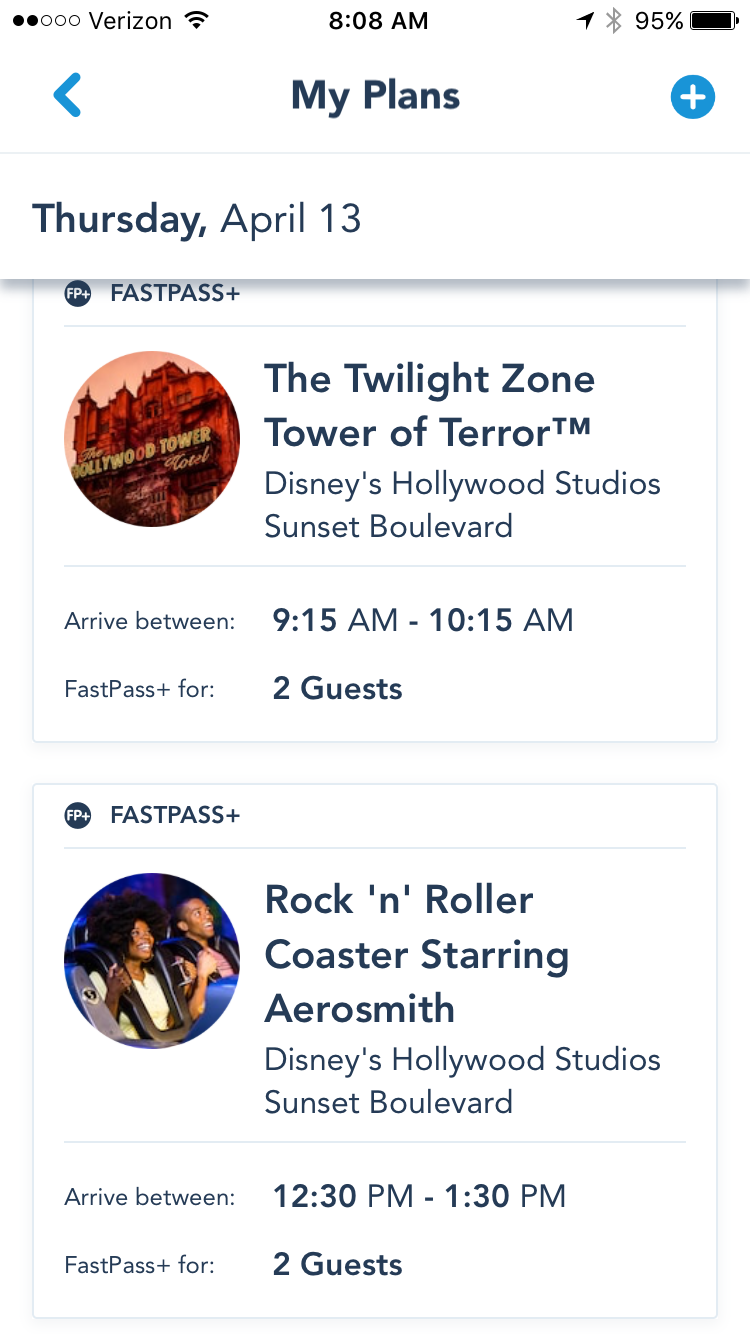Open Rock 'n' Roller Coaster Starring Aerosmith title
Viewport: 750px width, 1334px height.
416,954
